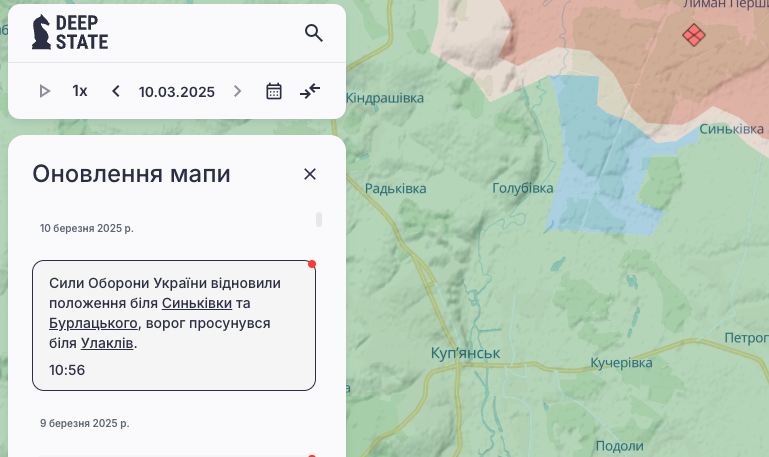This screenshot has width=769, height=457.
Task: Click the date 10.03.2025
Action: pyautogui.click(x=177, y=92)
